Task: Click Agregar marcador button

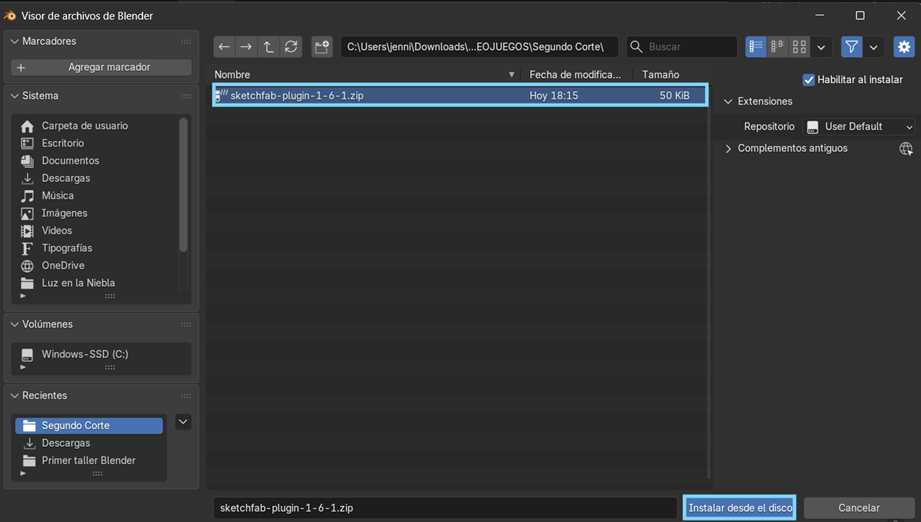Action: (101, 68)
